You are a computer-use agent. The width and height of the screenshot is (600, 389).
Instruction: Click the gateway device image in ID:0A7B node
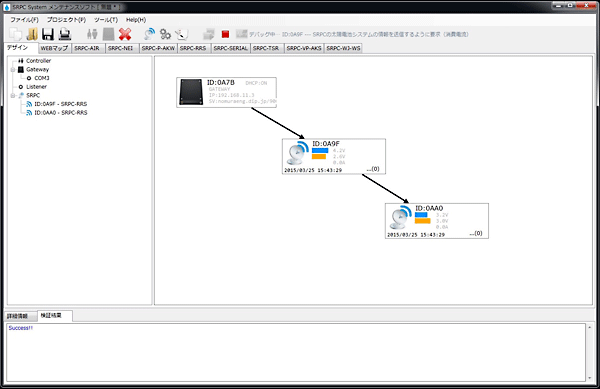(x=191, y=92)
